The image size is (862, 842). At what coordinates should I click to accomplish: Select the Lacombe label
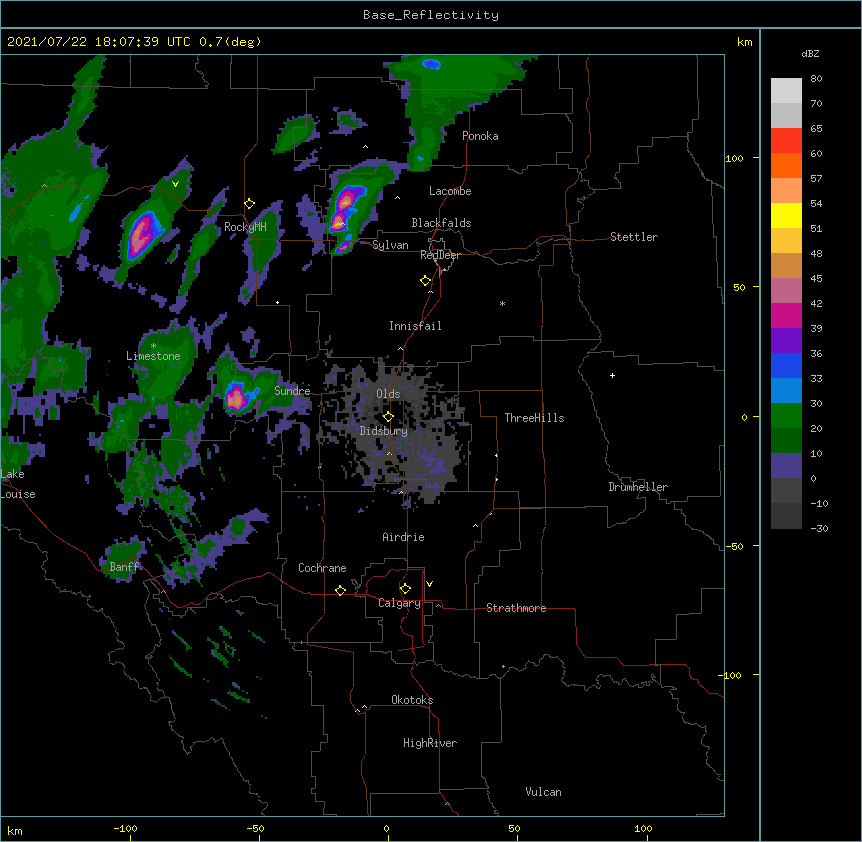click(450, 191)
